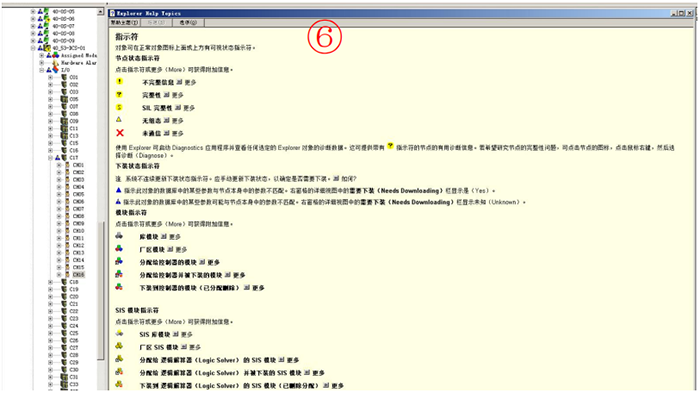Click the yellow S SIL integrity indicator icon
700x393 pixels.
pos(119,107)
